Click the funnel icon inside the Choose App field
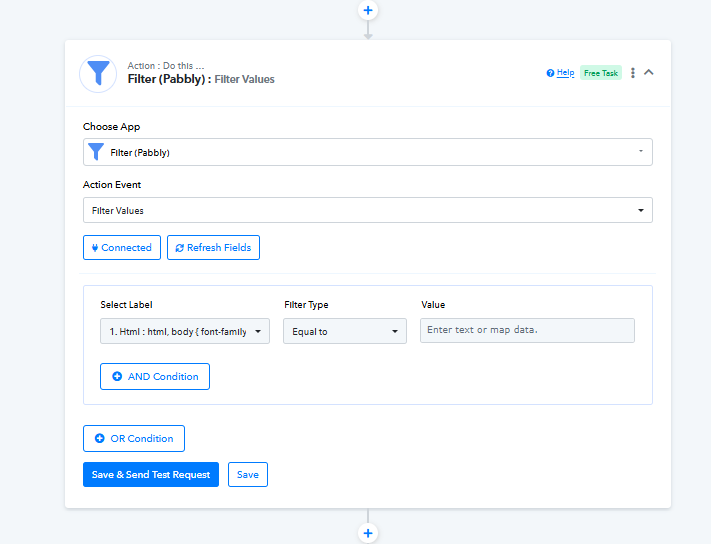The height and width of the screenshot is (544, 711). (96, 152)
